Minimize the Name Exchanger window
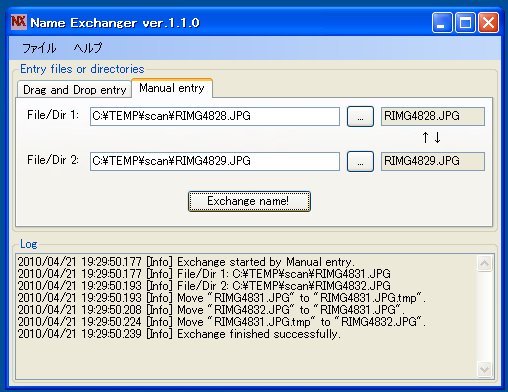Viewport: 508px width, 392px height. [x=442, y=23]
